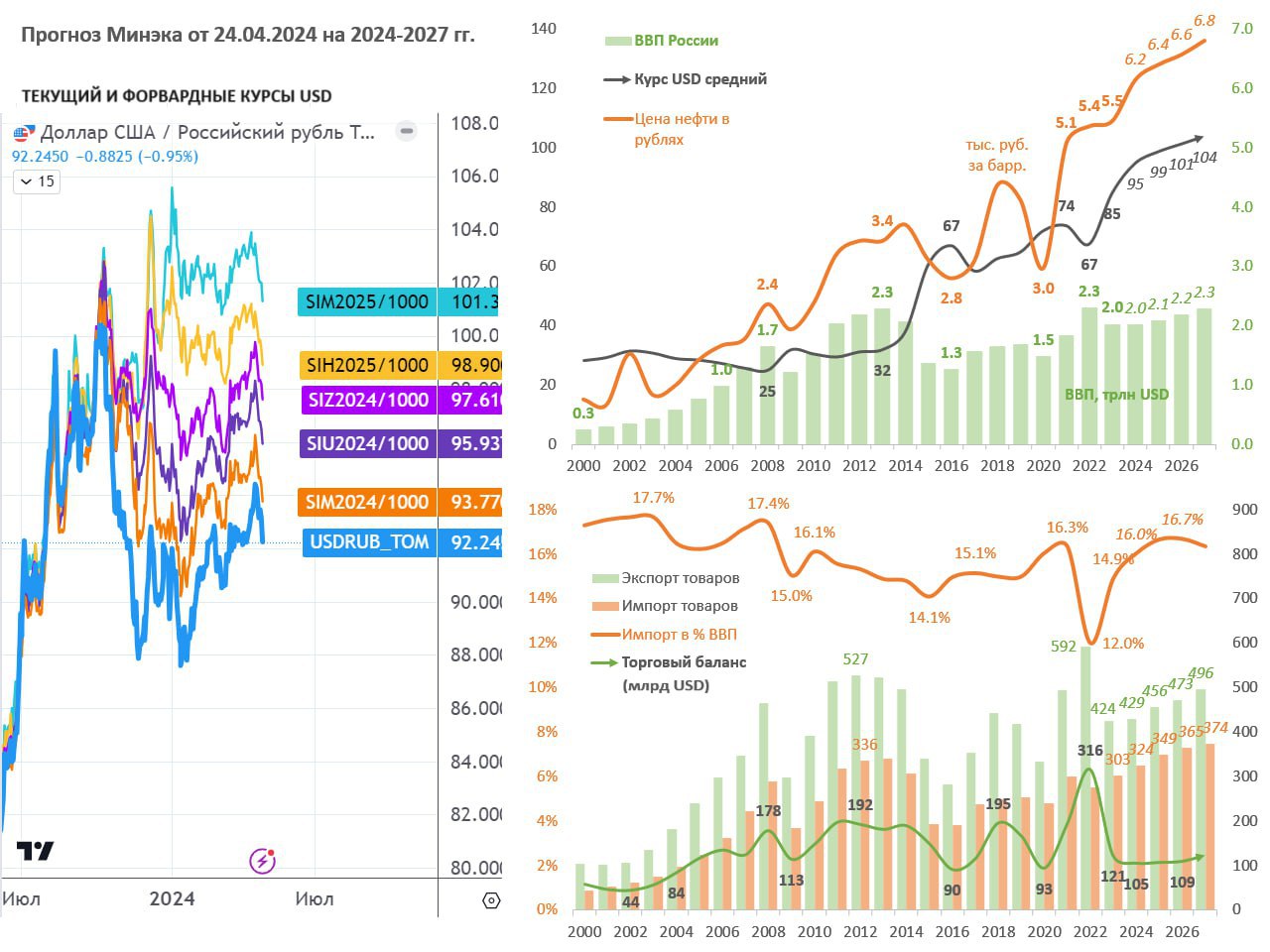
Task: Open chart settings via the hexagon icon
Action: pyautogui.click(x=490, y=900)
